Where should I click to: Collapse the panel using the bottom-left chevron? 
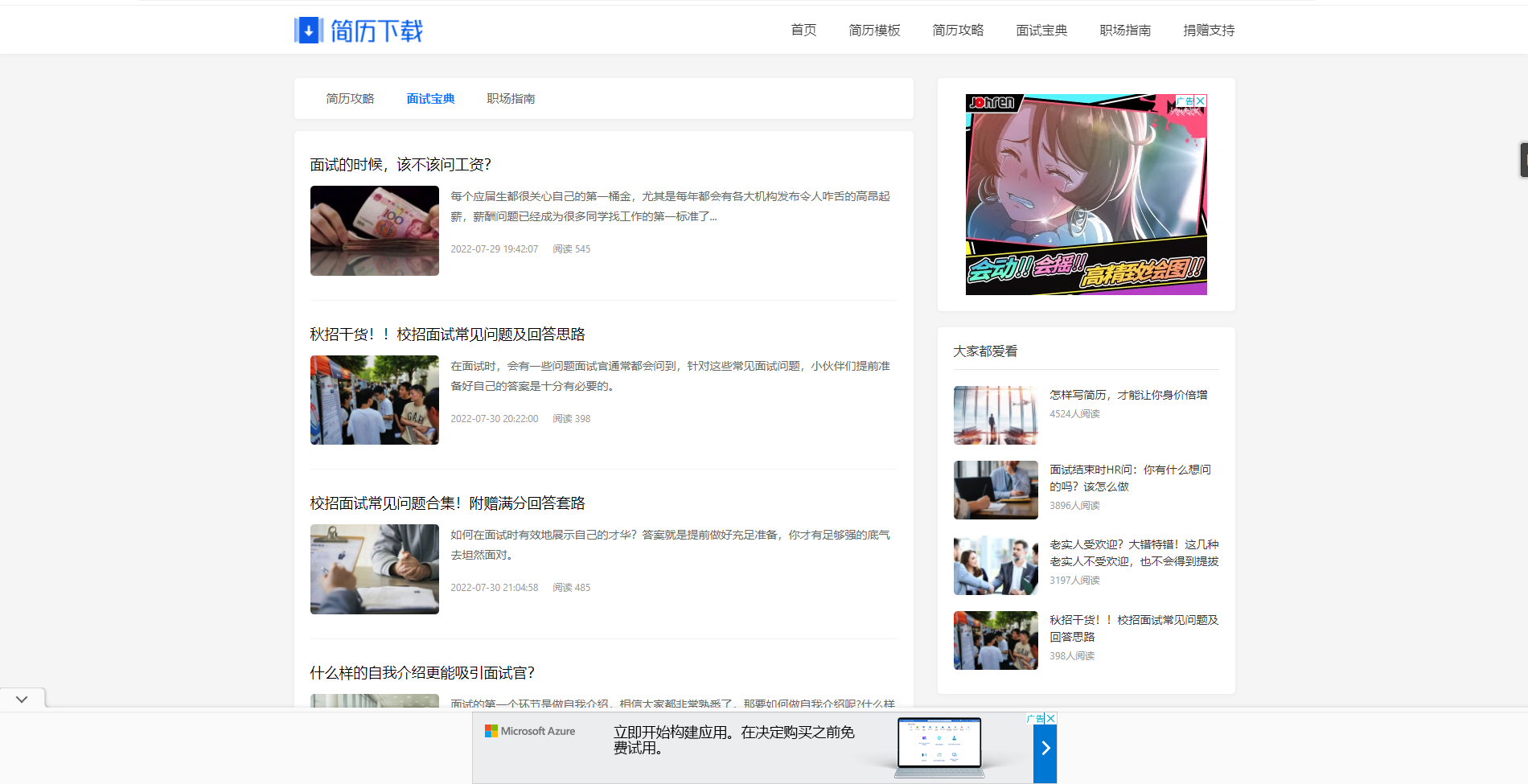point(22,698)
